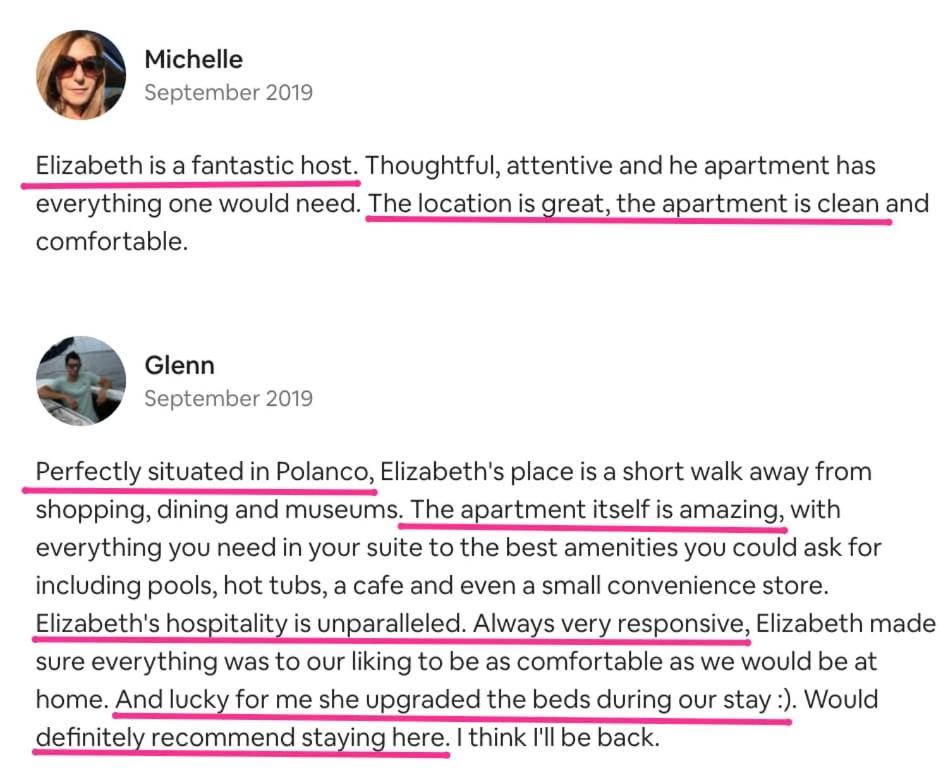
Task: Click 'definitely recommend staying here' text
Action: [242, 738]
